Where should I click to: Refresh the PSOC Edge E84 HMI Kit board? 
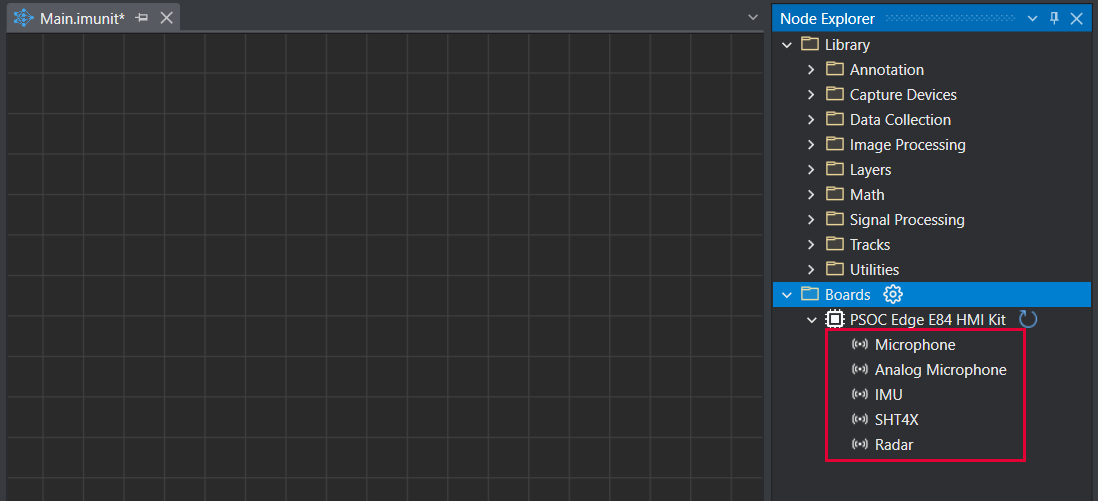pyautogui.click(x=1028, y=320)
